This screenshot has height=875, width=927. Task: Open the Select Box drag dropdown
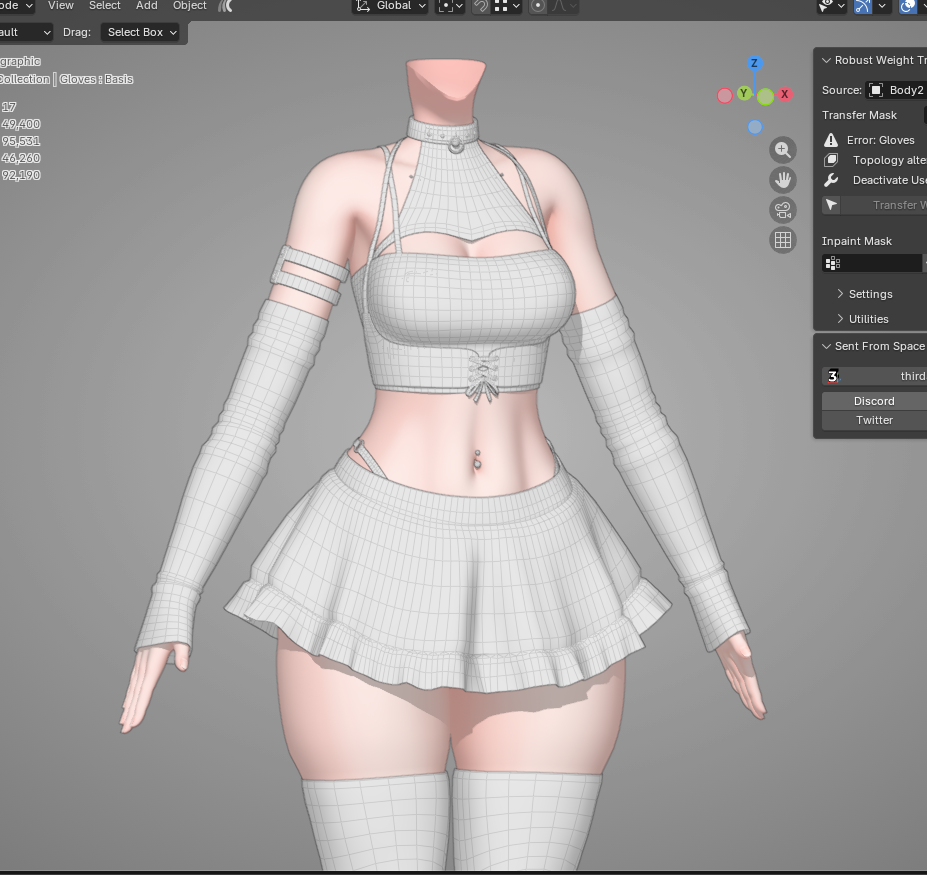click(x=141, y=33)
